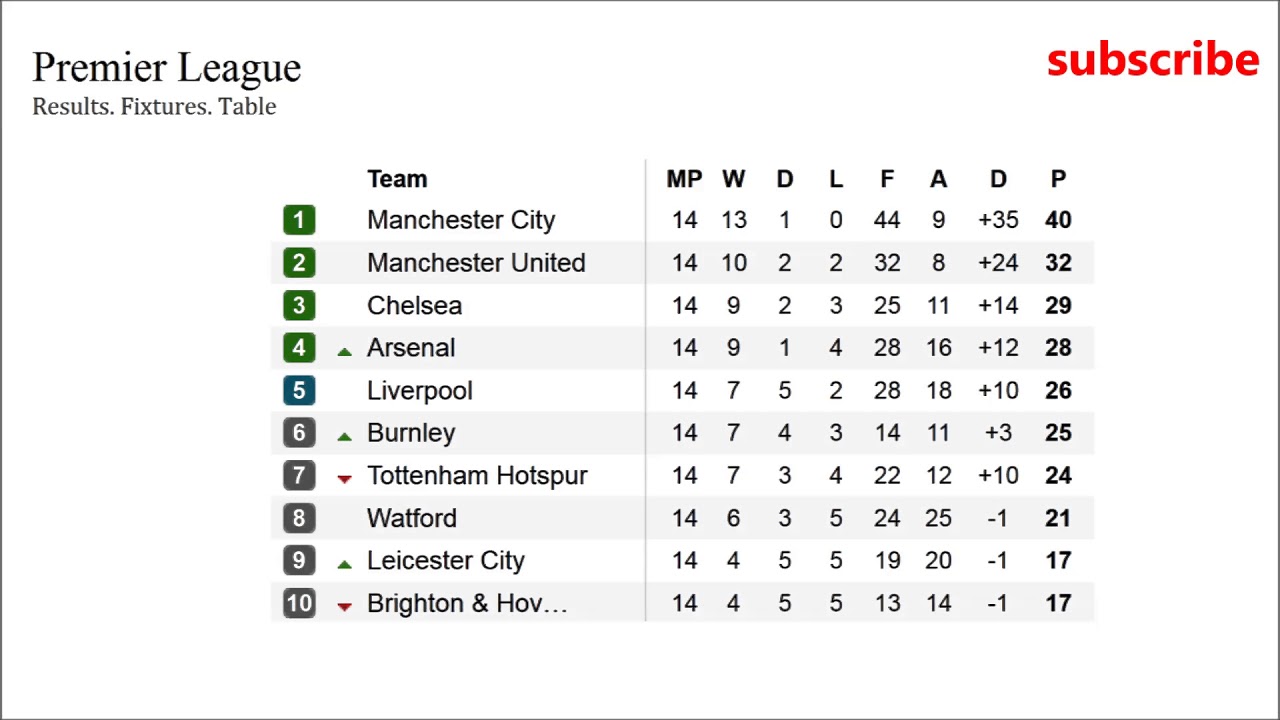1280x720 pixels.
Task: Click Tottenham's red down arrow
Action: tap(345, 479)
